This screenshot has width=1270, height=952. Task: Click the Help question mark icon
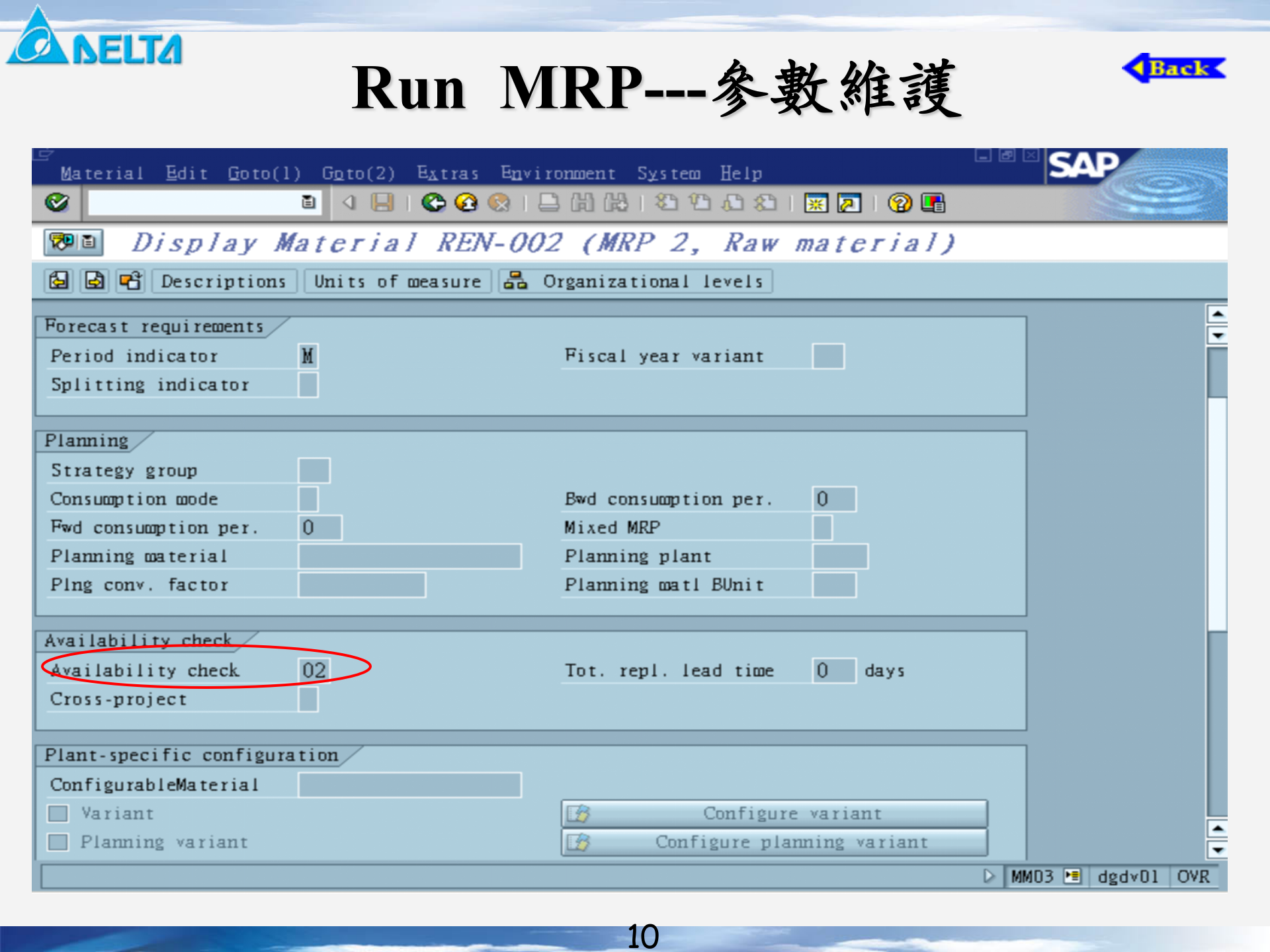point(898,204)
